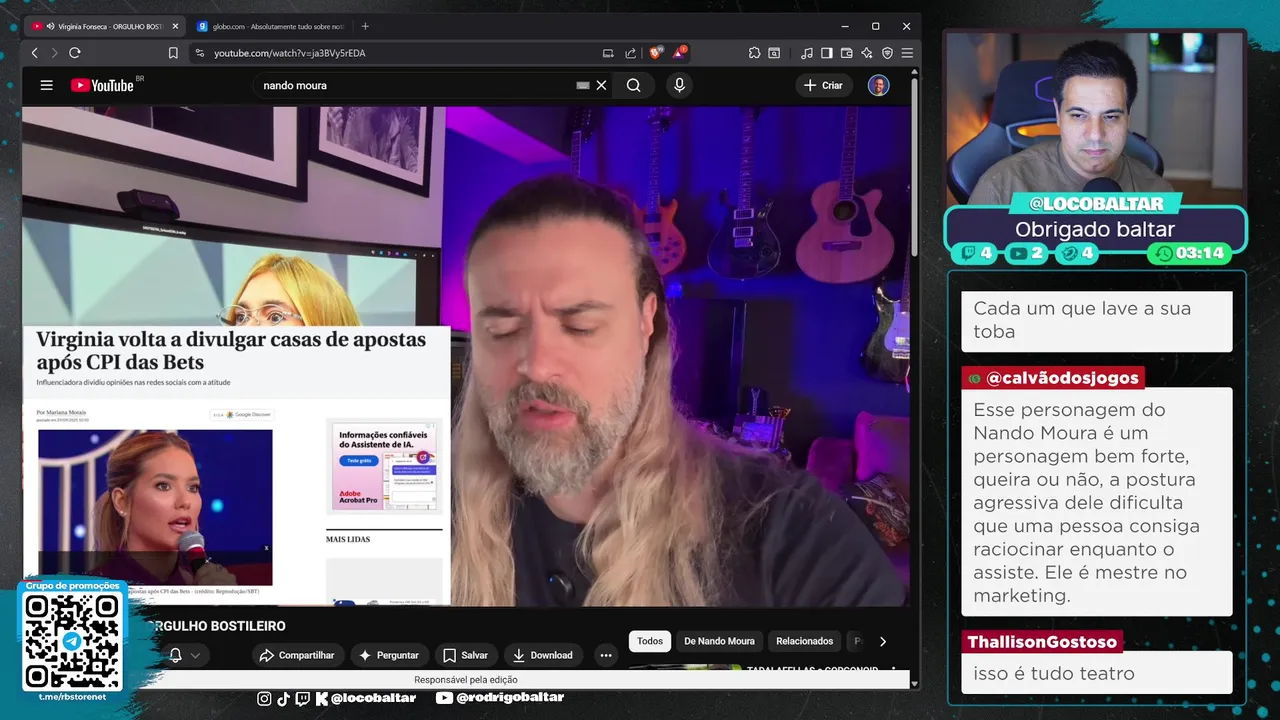Image resolution: width=1280 pixels, height=720 pixels.
Task: Open the browser extensions puzzle icon
Action: tap(754, 53)
